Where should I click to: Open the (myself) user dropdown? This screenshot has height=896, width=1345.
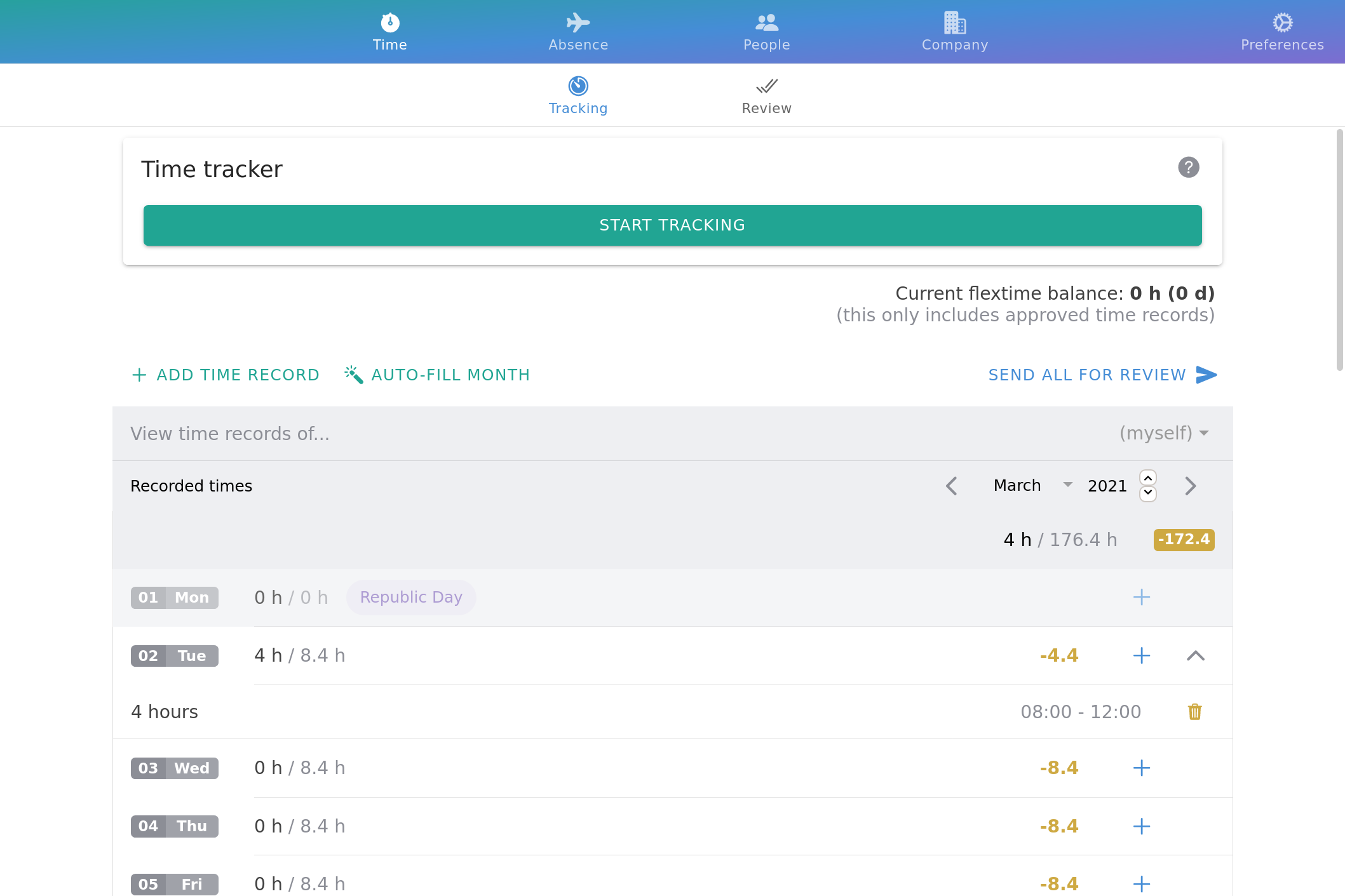coord(1164,433)
